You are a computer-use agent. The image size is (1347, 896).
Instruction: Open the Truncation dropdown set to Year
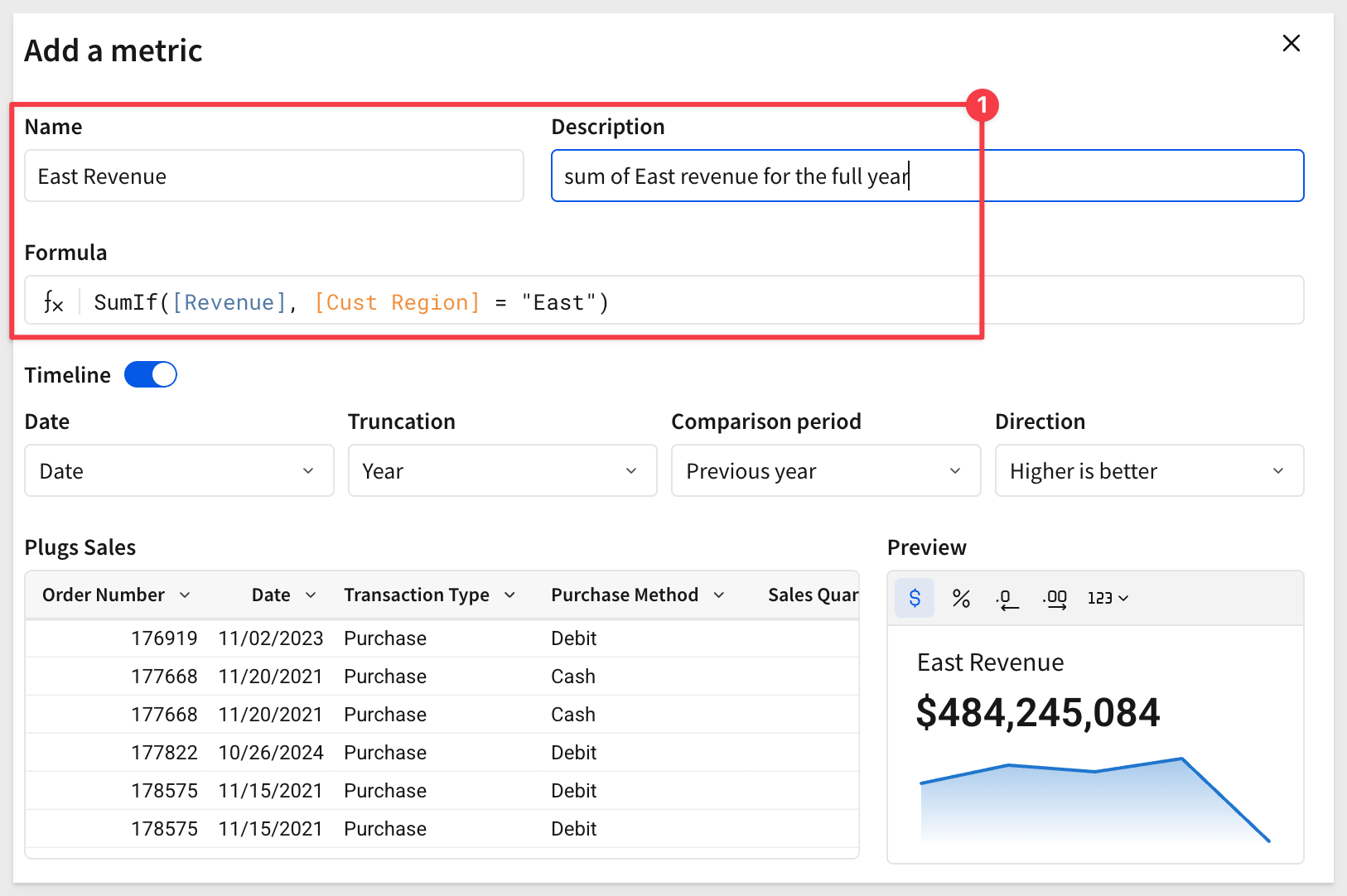(503, 470)
